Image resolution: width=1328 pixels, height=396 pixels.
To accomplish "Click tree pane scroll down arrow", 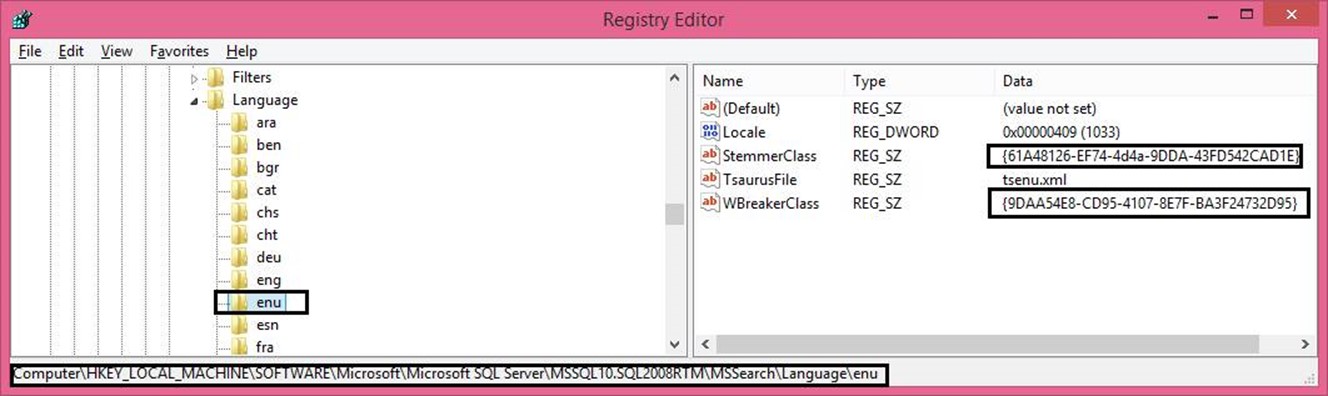I will pyautogui.click(x=674, y=346).
